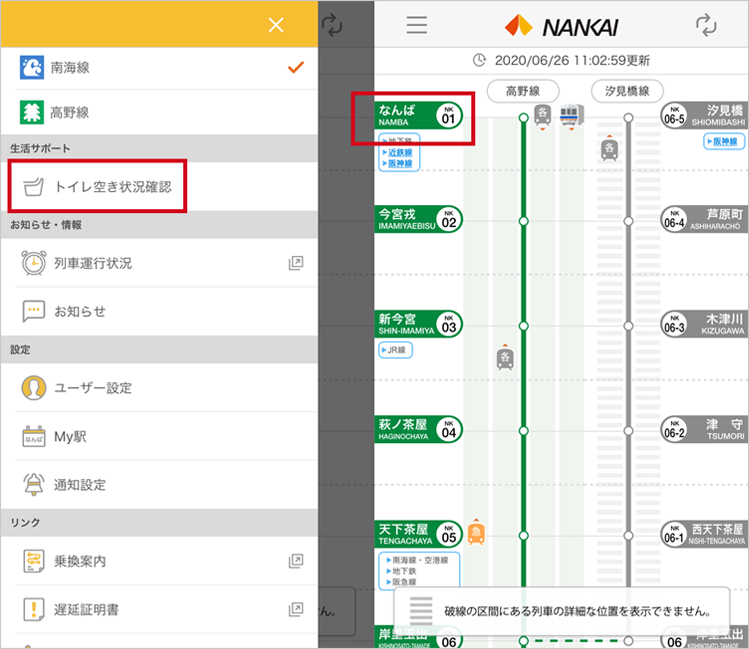Click the NANKAI logo
Viewport: 749px width, 649px height.
[x=561, y=26]
